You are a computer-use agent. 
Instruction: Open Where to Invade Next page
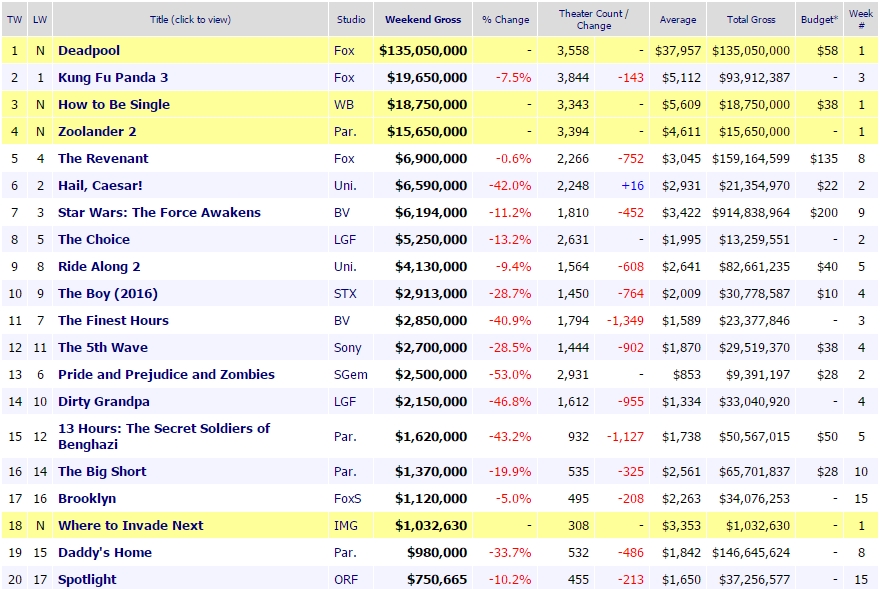pos(131,525)
